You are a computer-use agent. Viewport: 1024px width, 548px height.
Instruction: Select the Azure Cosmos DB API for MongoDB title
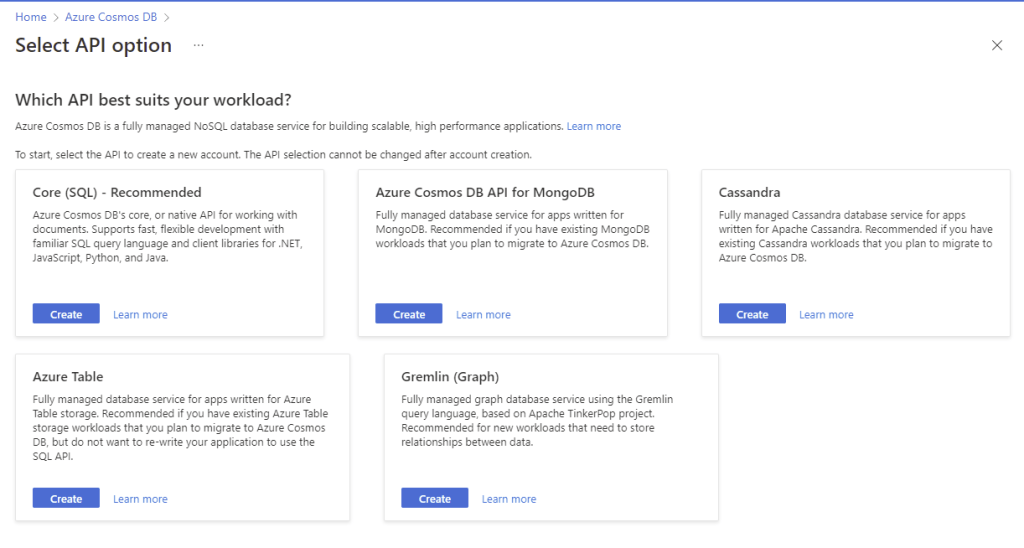click(x=485, y=192)
